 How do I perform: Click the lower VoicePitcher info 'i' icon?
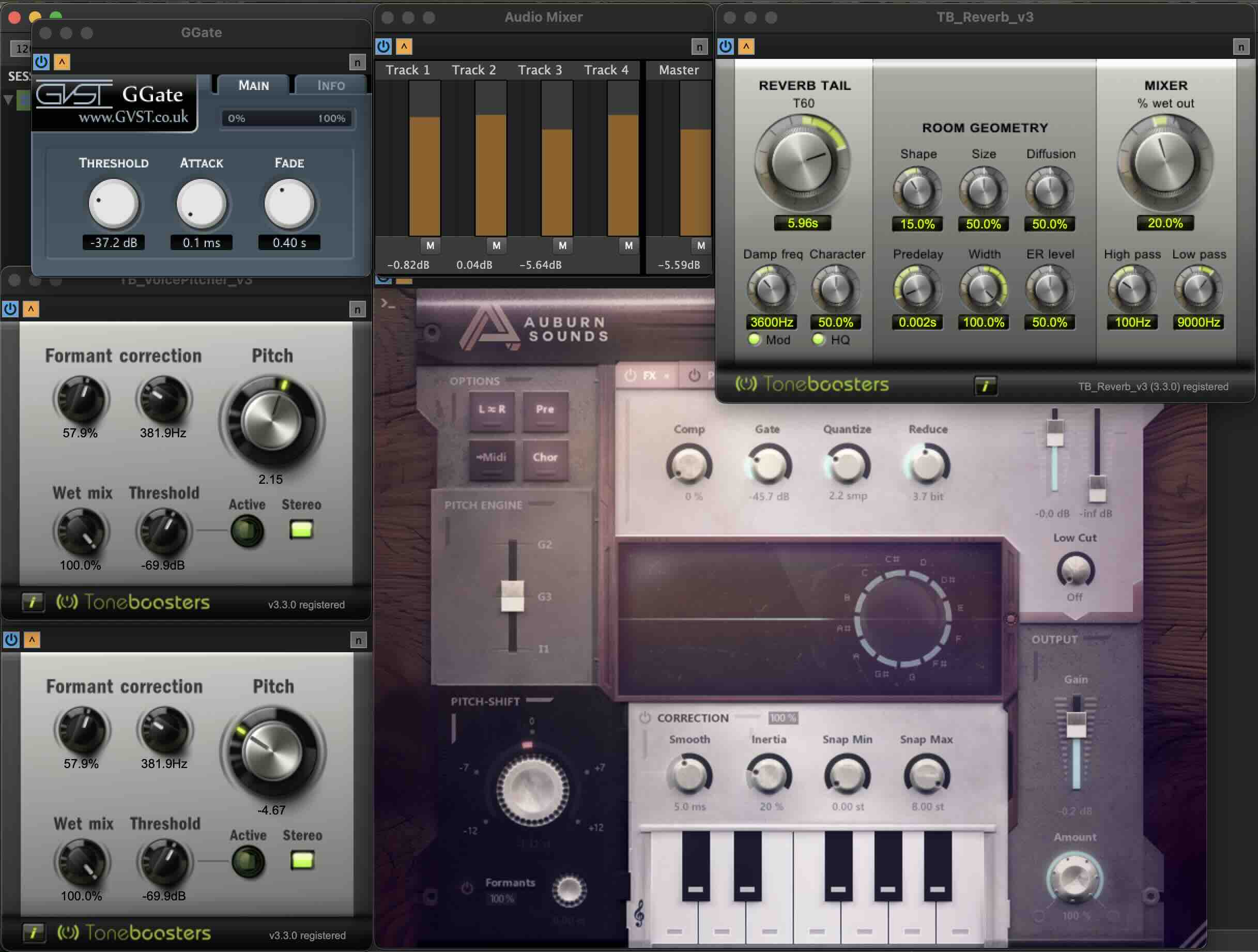pyautogui.click(x=34, y=933)
